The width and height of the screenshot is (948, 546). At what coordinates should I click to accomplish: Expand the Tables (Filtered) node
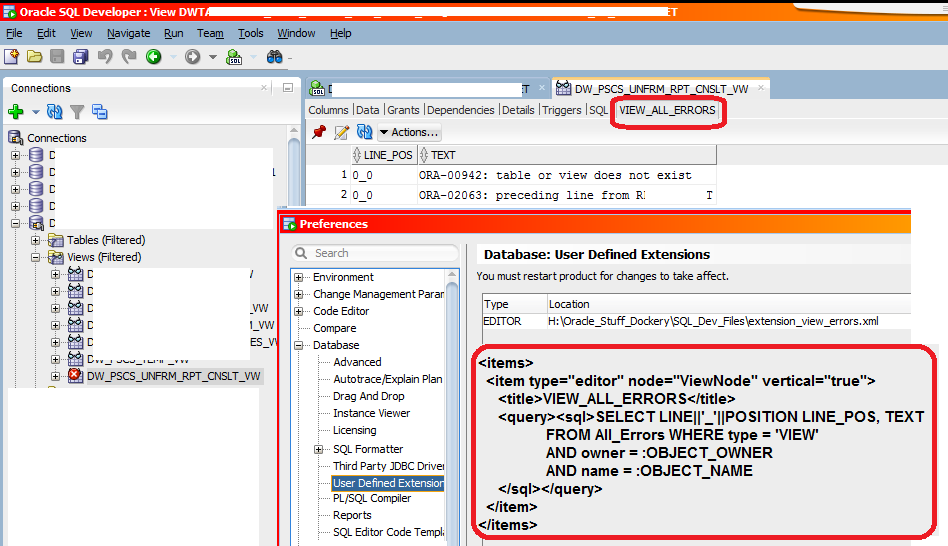pyautogui.click(x=35, y=240)
